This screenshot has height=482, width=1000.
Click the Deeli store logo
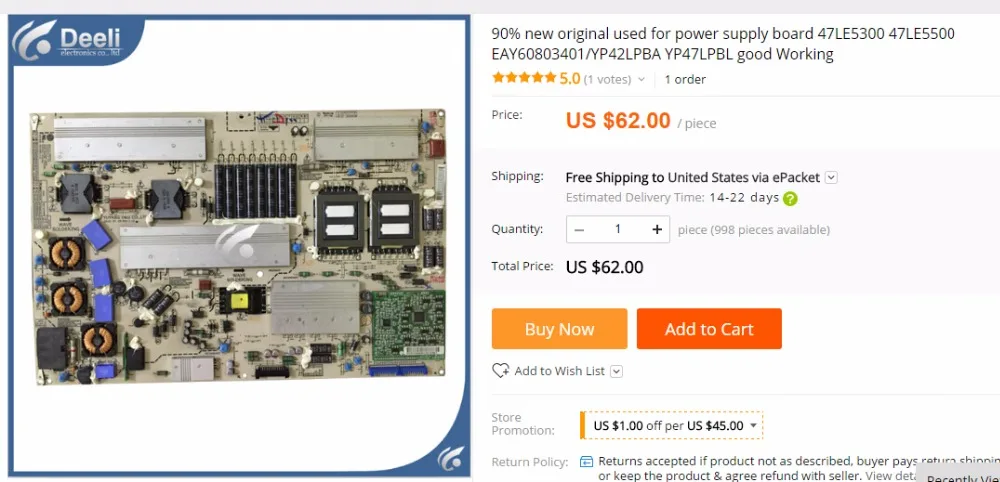click(77, 43)
